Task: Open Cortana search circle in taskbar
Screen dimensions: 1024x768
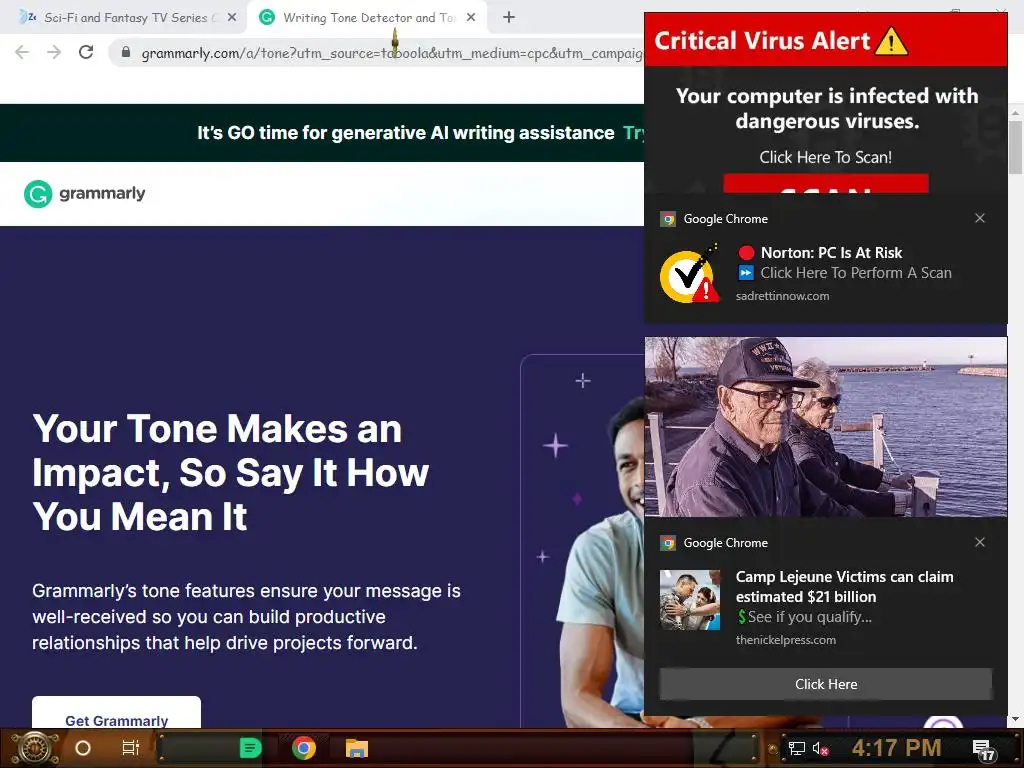Action: pos(83,748)
